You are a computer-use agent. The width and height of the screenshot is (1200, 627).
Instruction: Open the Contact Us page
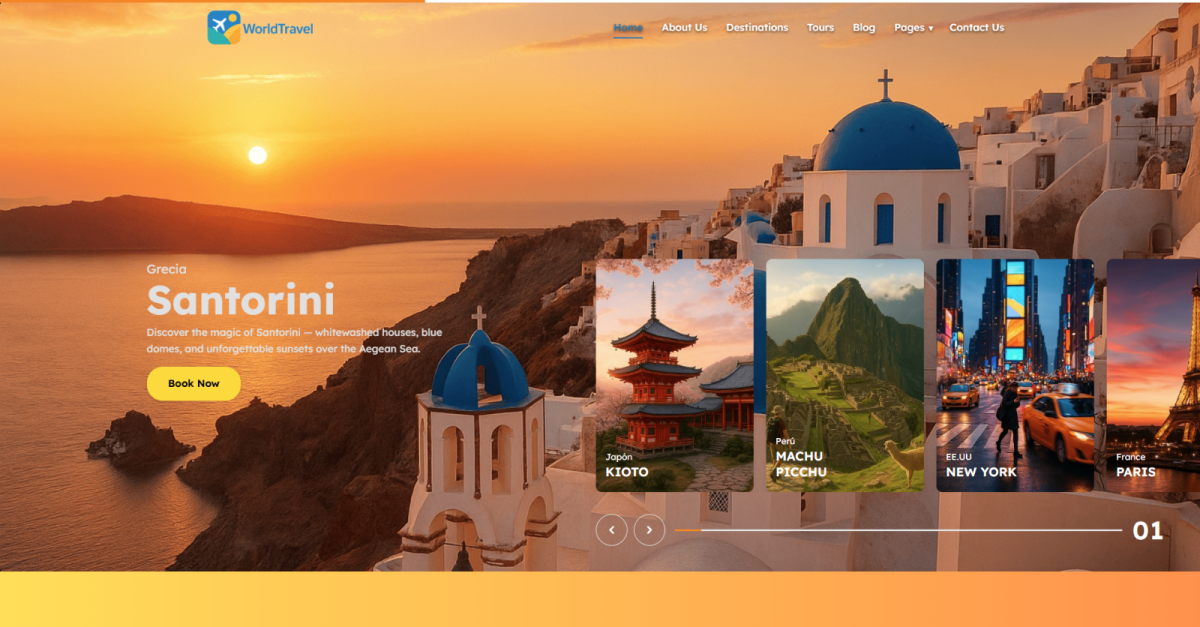click(x=976, y=28)
